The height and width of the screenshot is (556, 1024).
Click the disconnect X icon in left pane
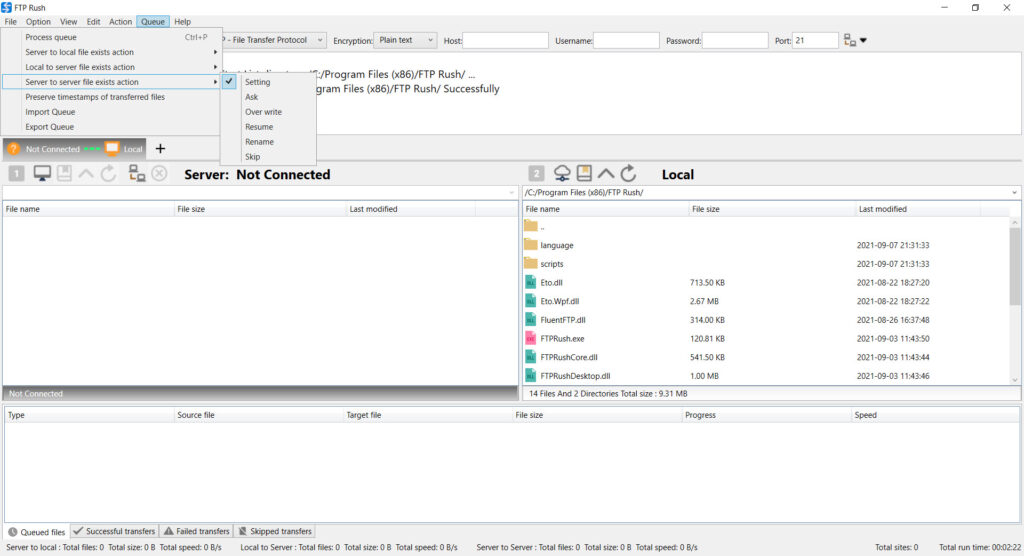coord(159,173)
